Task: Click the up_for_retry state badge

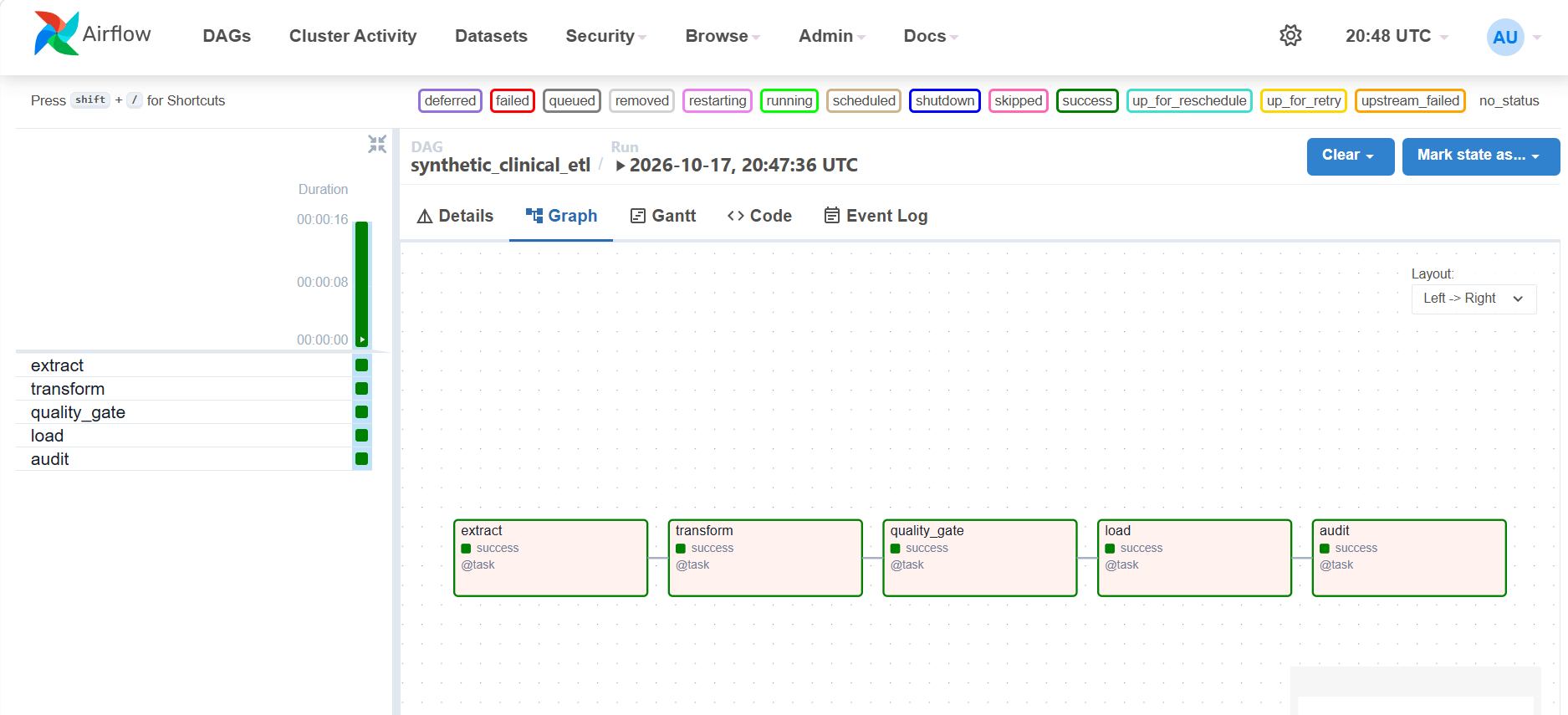Action: click(x=1304, y=100)
